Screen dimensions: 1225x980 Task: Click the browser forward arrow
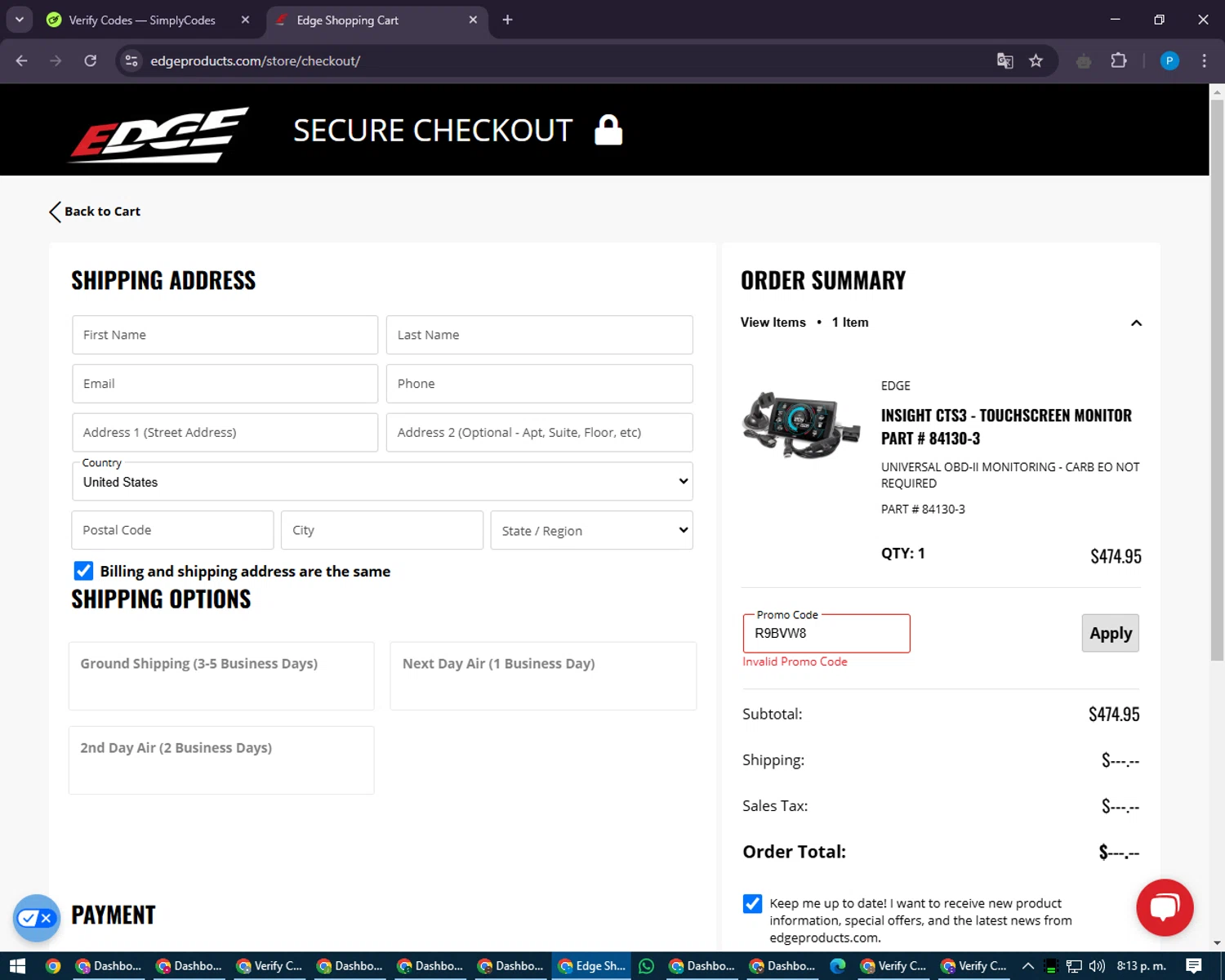tap(56, 60)
